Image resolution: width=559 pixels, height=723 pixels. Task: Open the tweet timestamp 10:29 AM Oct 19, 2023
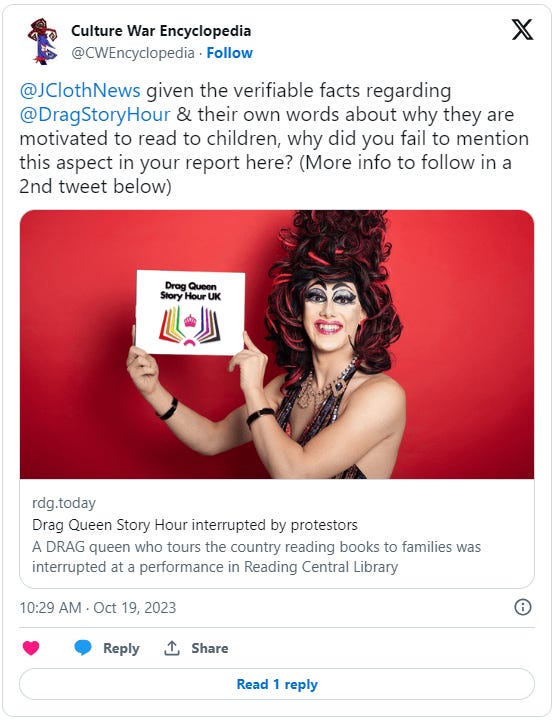(98, 607)
